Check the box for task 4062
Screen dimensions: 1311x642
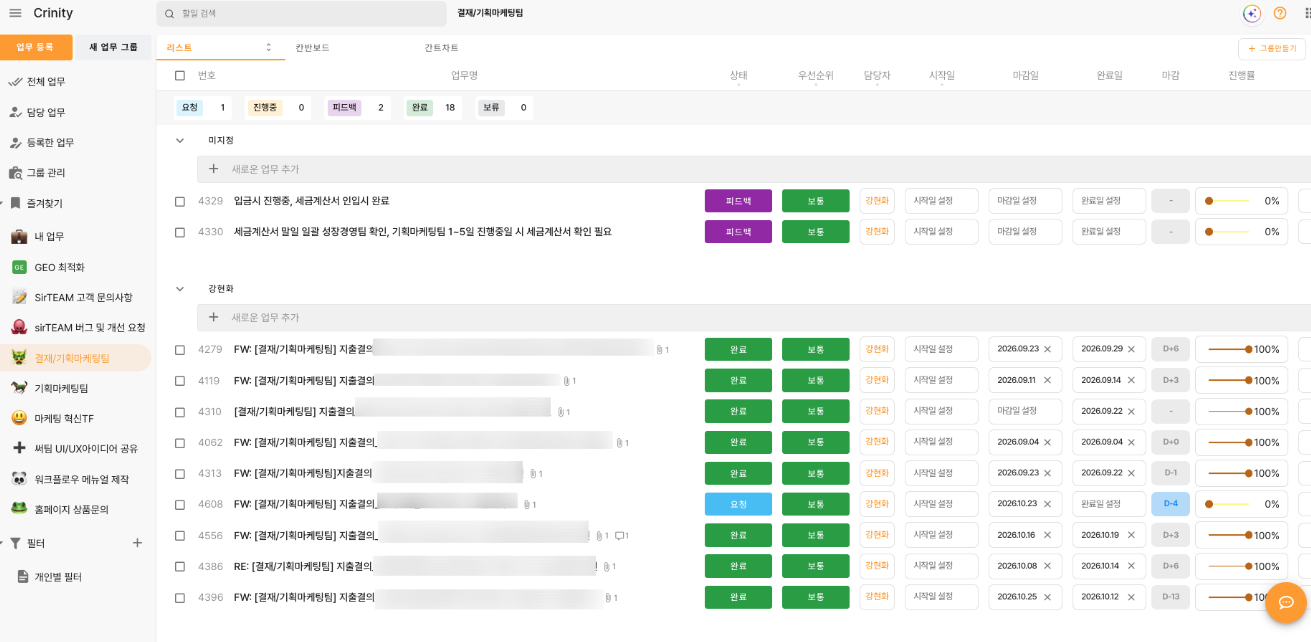pos(180,443)
